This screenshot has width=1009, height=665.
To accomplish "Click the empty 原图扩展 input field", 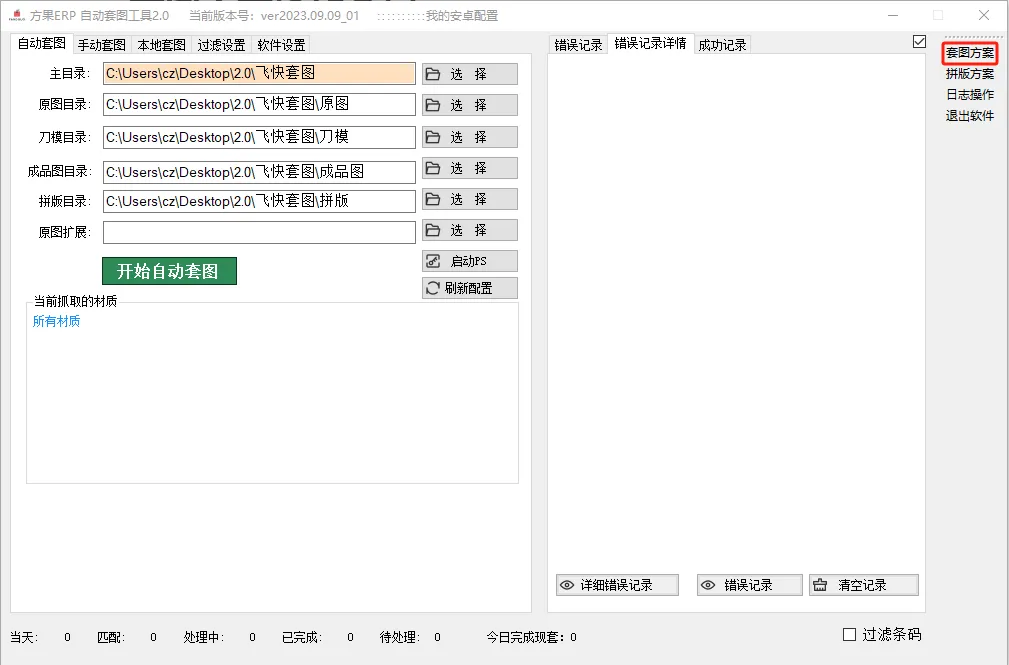I will point(259,232).
